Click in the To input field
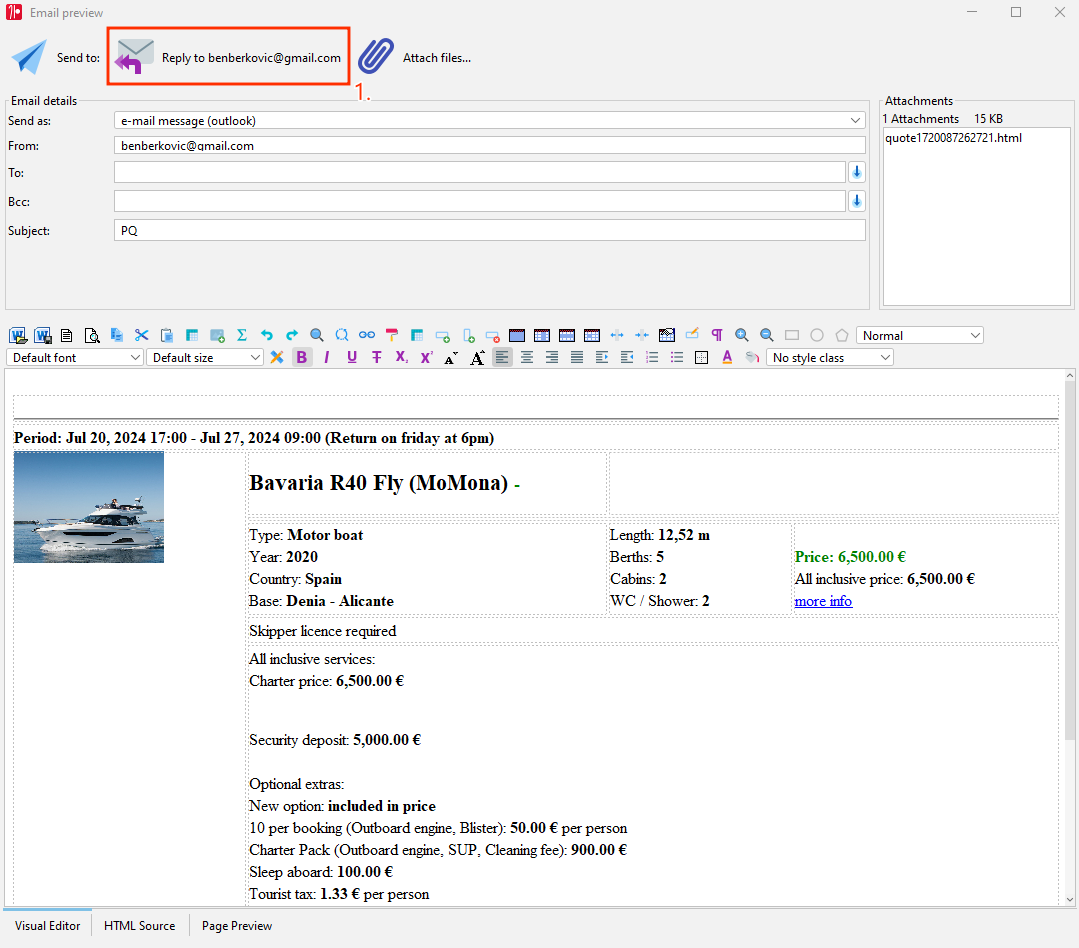Screen dimensions: 1079x948 (x=480, y=172)
